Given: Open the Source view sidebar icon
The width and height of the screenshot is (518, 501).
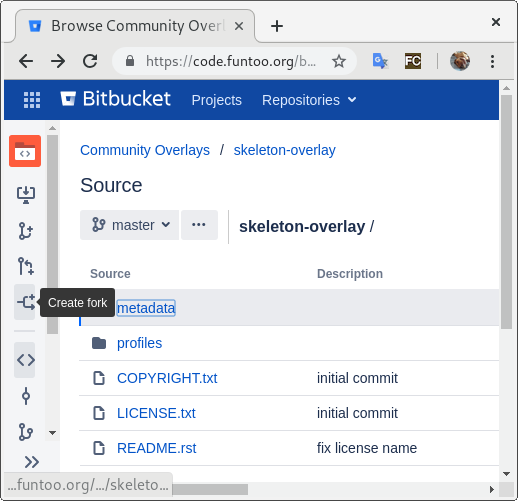Looking at the screenshot, I should [x=25, y=360].
